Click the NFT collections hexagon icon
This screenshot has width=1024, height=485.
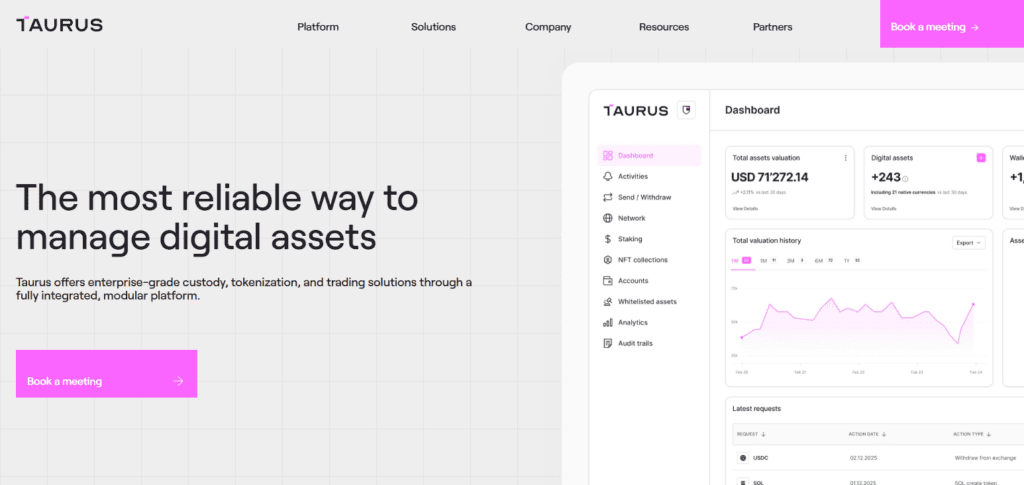(x=607, y=260)
